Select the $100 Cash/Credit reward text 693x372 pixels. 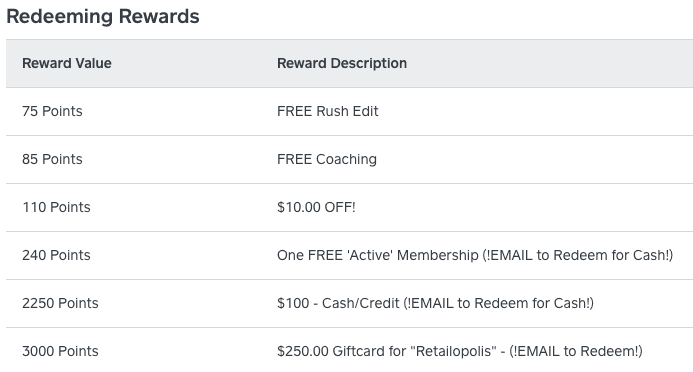(x=435, y=303)
